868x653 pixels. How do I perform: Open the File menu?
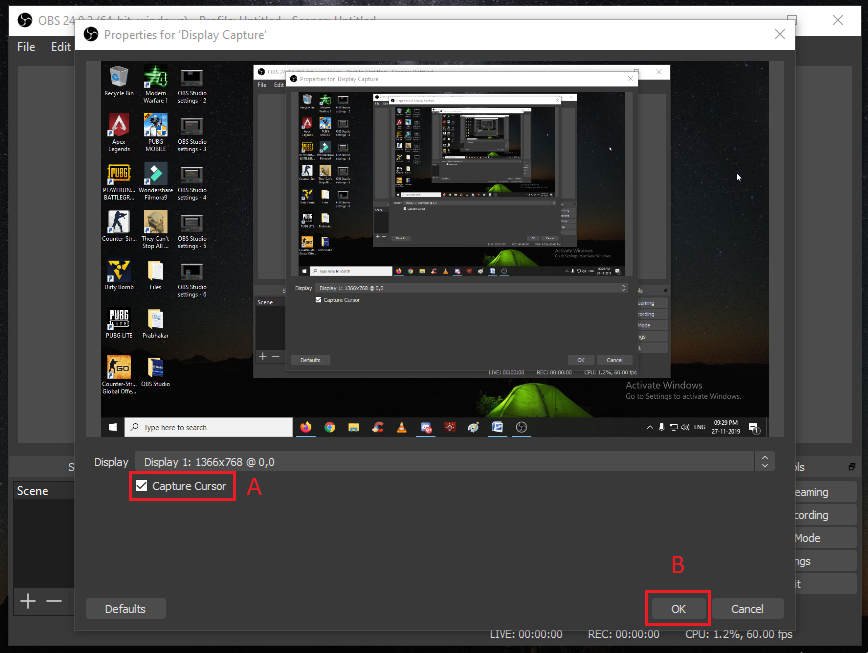[x=26, y=46]
